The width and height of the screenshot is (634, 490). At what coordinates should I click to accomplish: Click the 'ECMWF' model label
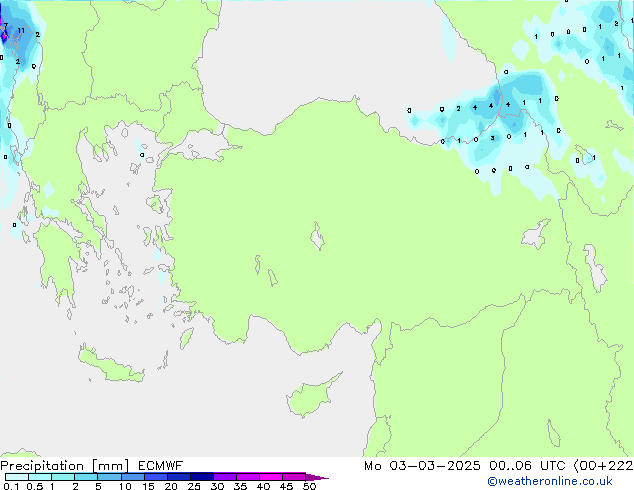click(161, 466)
